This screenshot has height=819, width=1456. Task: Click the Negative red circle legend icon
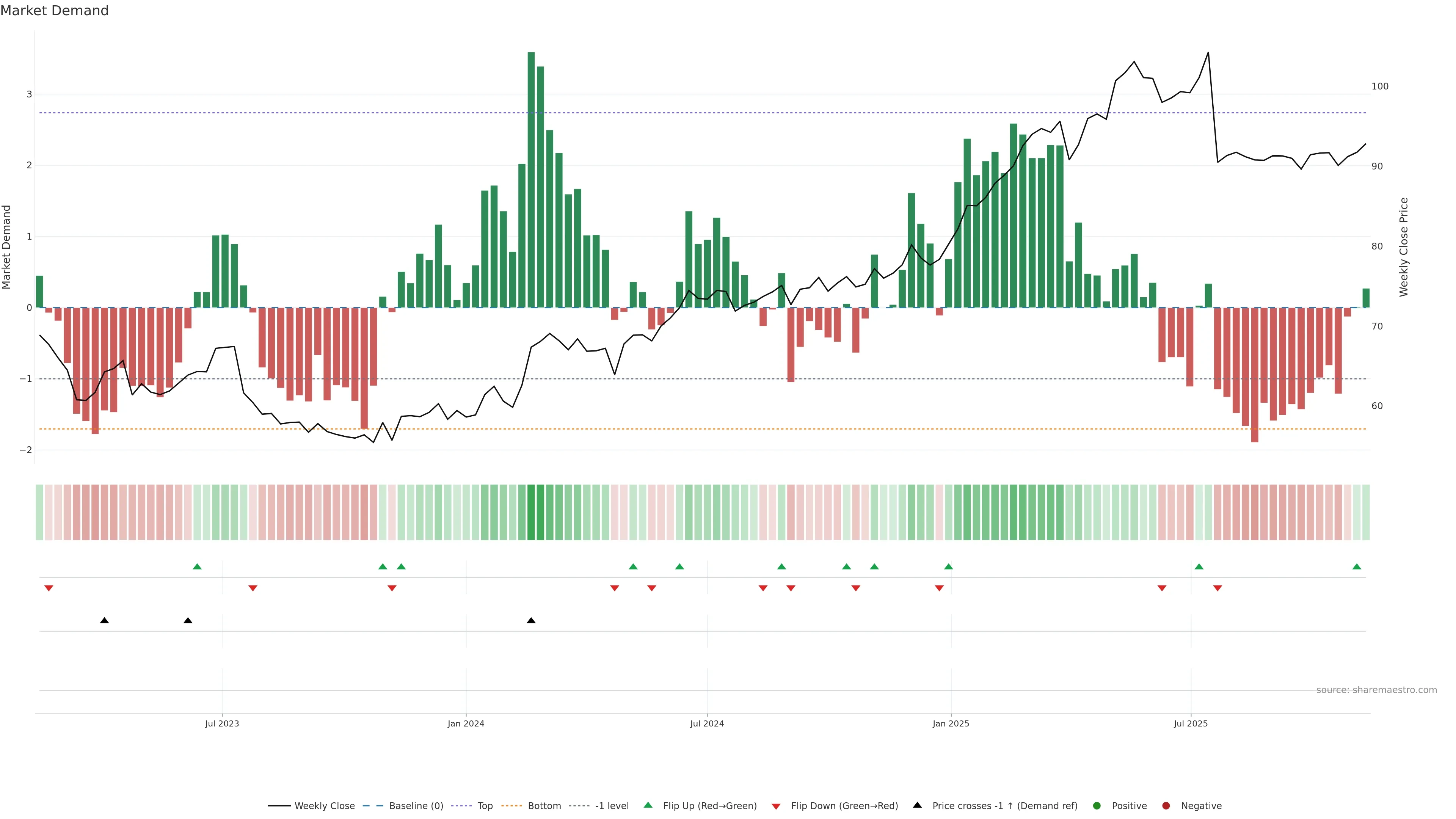pos(1166,806)
